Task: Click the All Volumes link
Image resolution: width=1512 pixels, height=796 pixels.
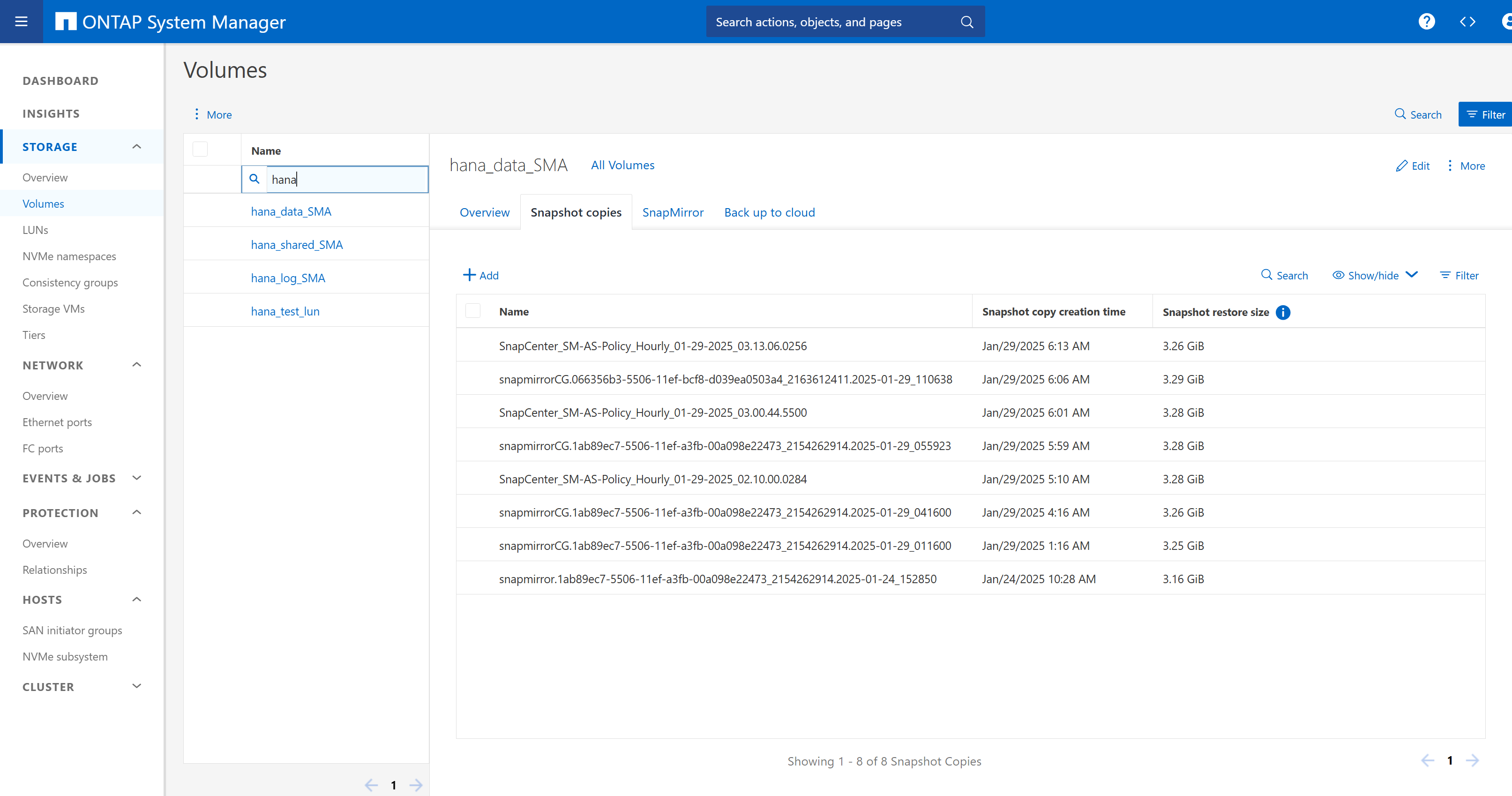Action: point(622,165)
